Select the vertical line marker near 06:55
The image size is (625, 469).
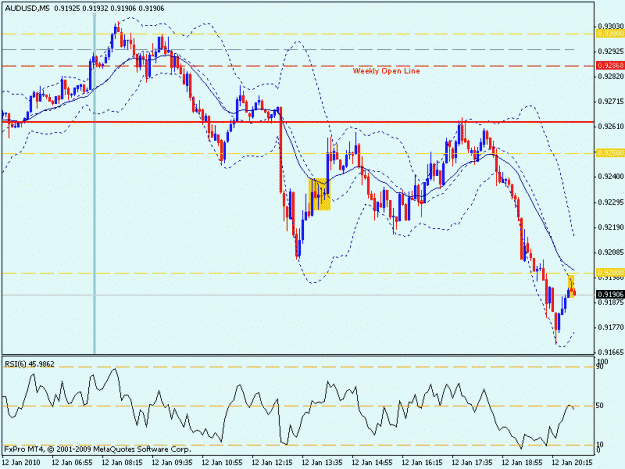pos(94,183)
